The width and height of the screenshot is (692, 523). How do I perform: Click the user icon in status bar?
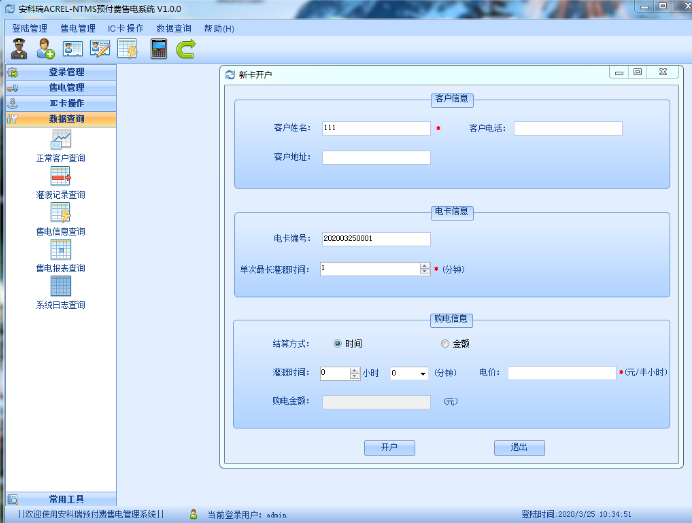[x=193, y=514]
